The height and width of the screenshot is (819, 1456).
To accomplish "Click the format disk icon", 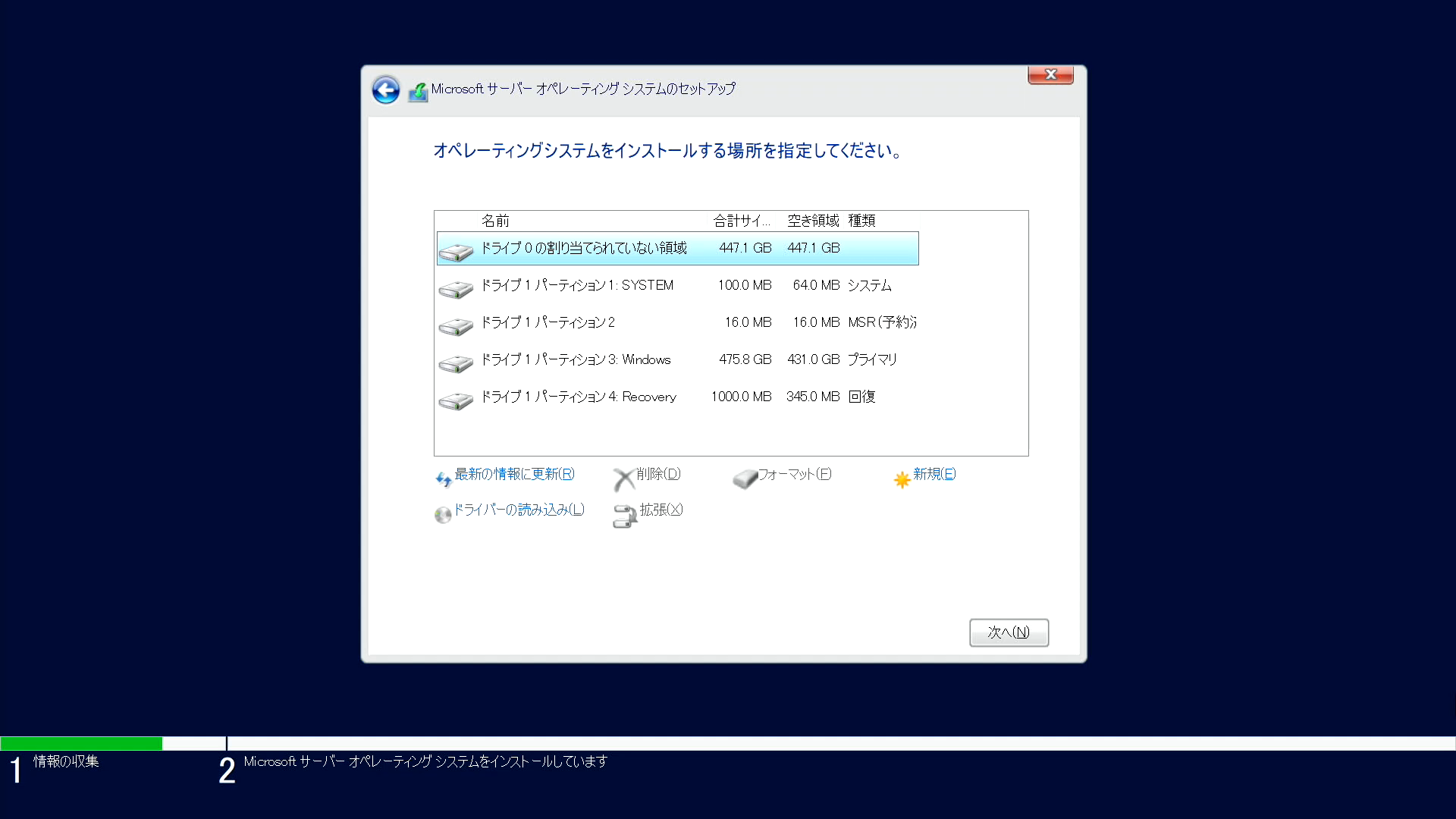I will pyautogui.click(x=745, y=479).
